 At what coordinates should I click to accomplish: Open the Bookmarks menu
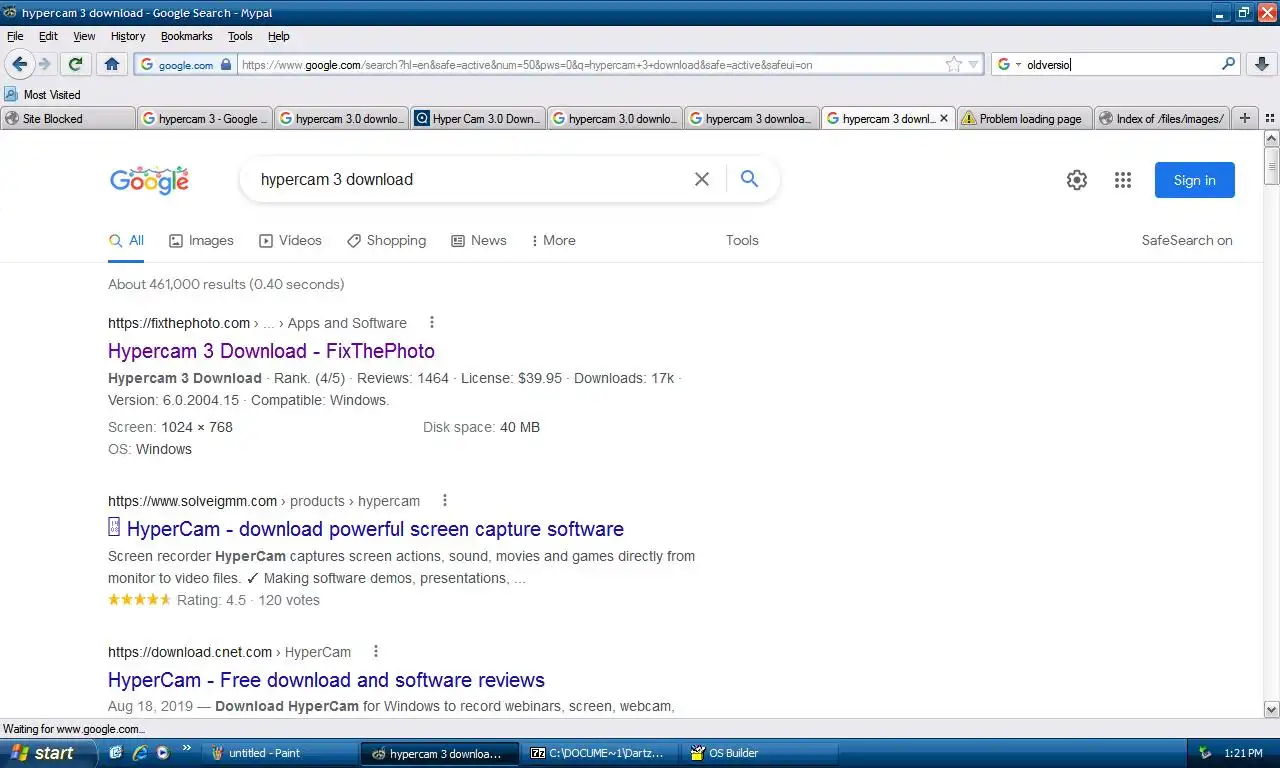pos(186,36)
